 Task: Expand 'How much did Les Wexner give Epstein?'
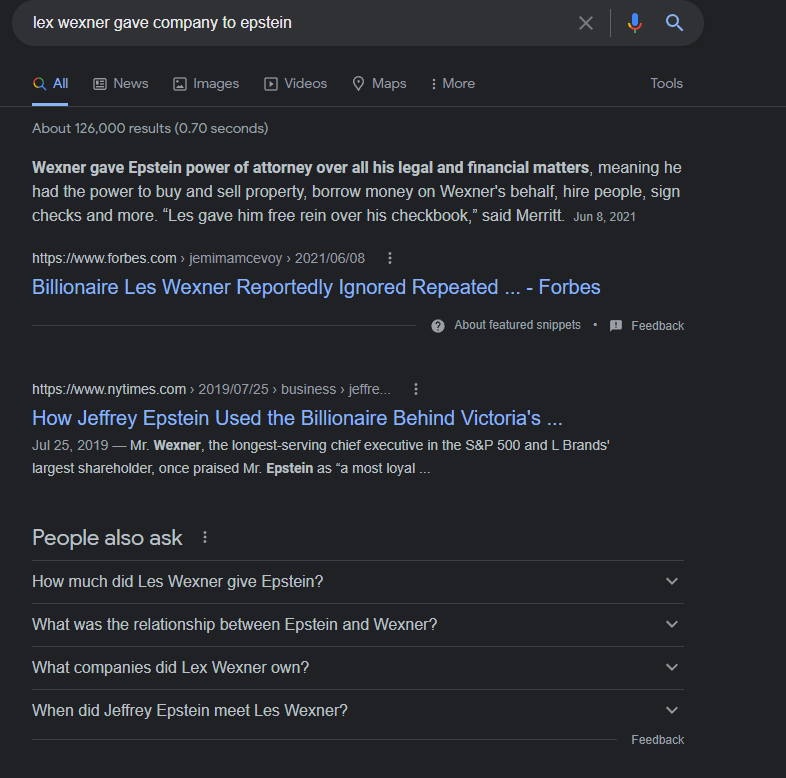(x=358, y=582)
